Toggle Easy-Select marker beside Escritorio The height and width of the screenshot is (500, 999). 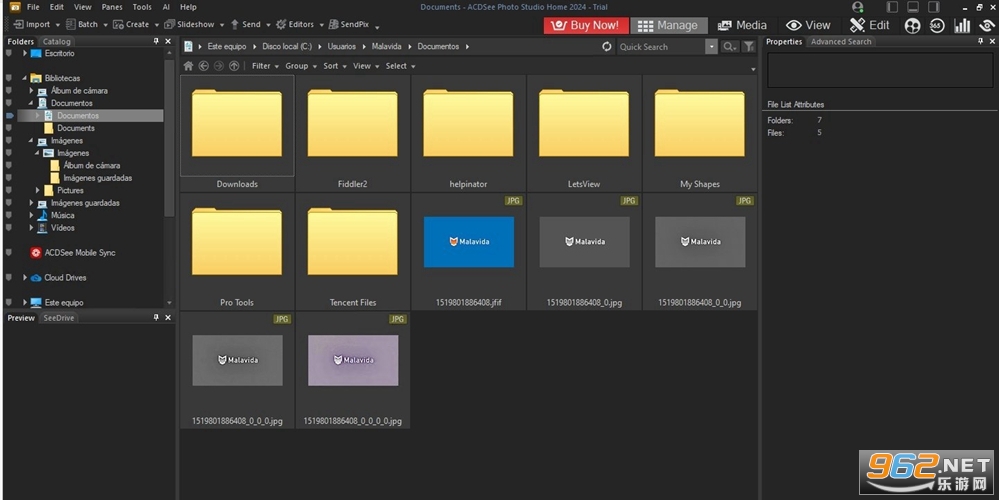[9, 54]
